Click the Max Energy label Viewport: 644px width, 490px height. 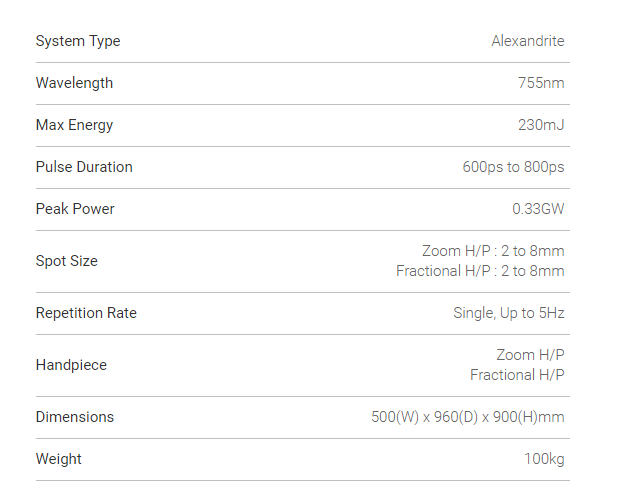[x=74, y=125]
